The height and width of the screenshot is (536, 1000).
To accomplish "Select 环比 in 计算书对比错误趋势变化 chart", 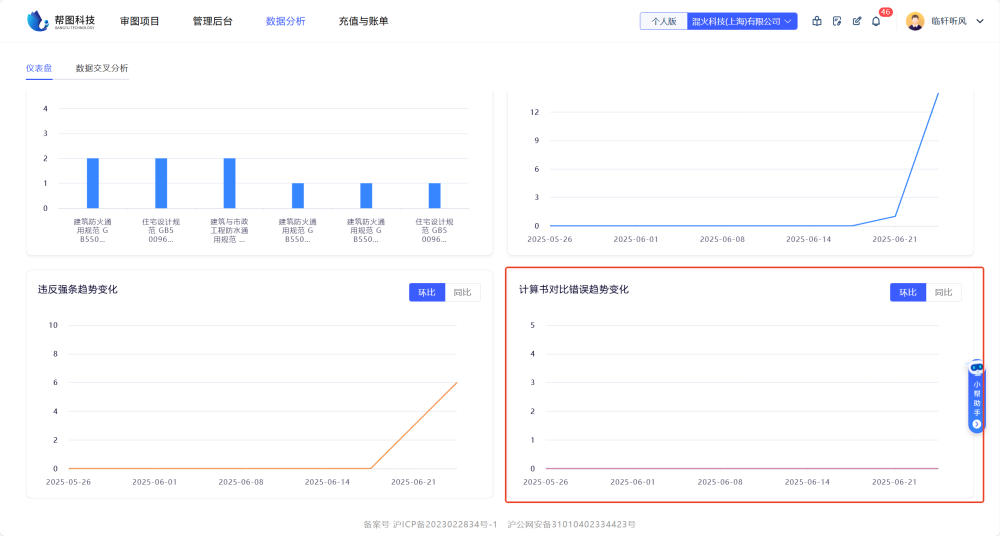I will [908, 292].
